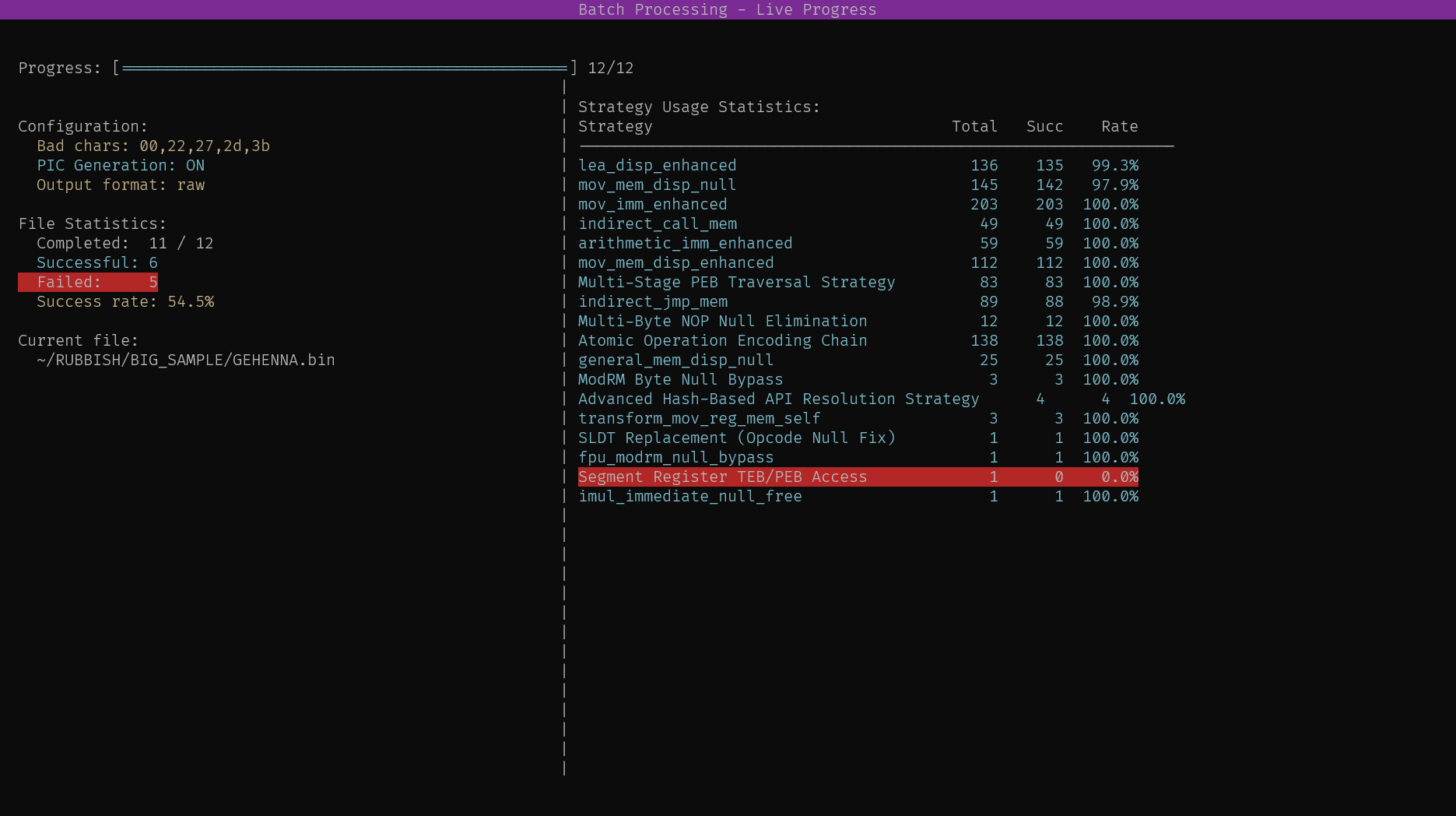Select the Multi-Stage PEB Traversal Strategy entry

point(736,282)
